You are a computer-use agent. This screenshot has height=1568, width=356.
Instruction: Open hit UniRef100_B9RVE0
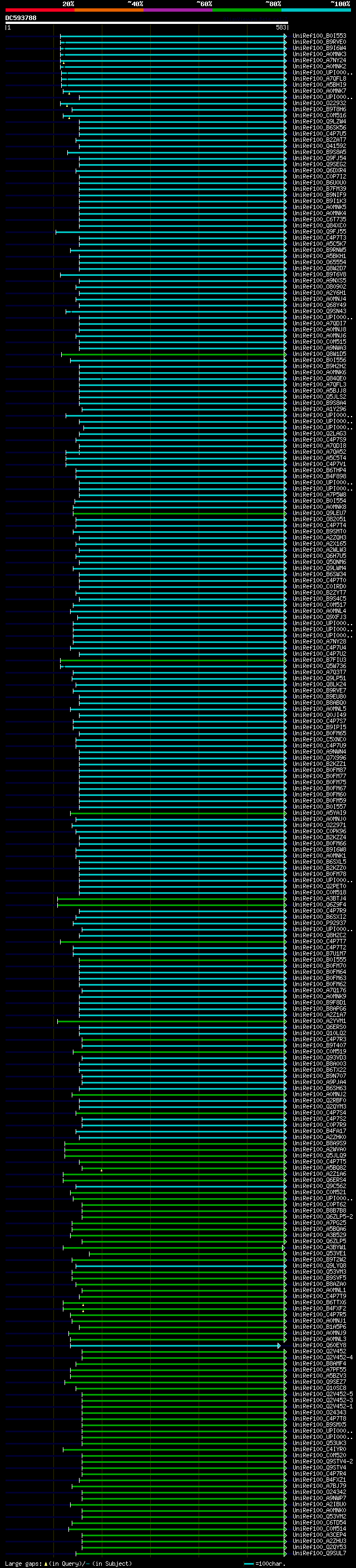319,42
